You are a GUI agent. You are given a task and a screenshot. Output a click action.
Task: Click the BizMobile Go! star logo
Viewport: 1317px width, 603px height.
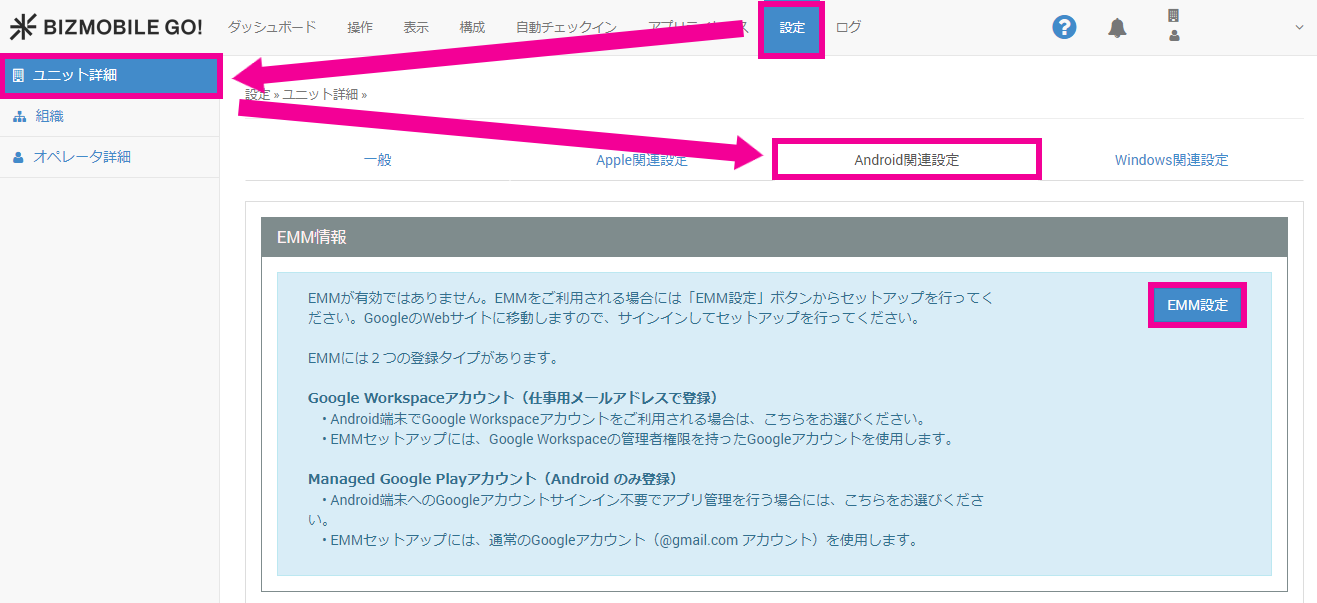22,28
